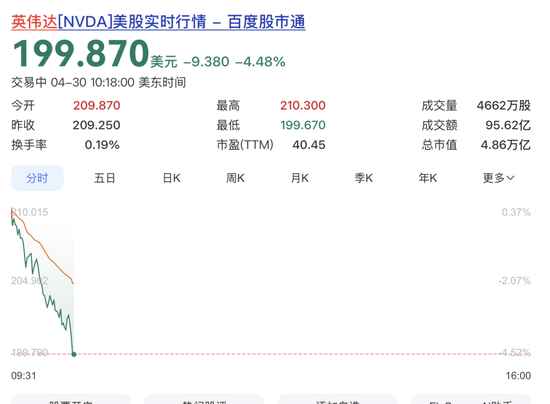Click the trading status 交易中 04-30 10:18:00 line
Viewport: 550px width, 404px height.
pos(99,82)
